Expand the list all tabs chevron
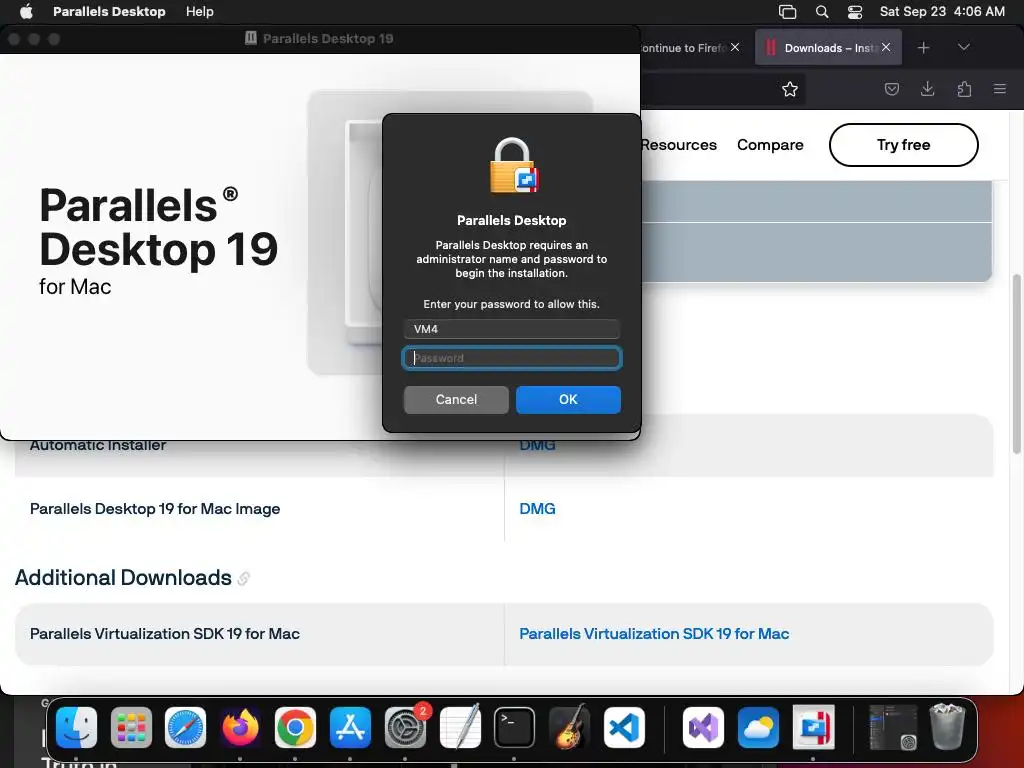Image resolution: width=1024 pixels, height=768 pixels. click(x=963, y=47)
